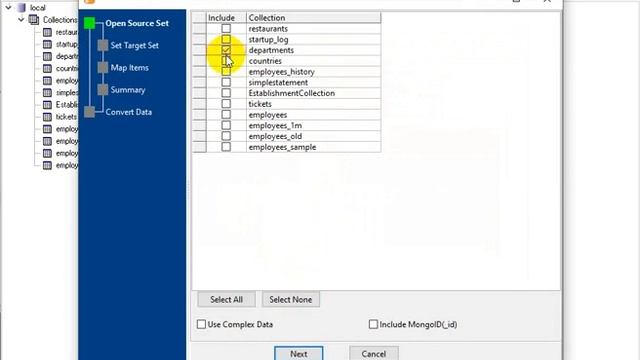The width and height of the screenshot is (640, 360).
Task: Select the countries collection name cell
Action: 313,61
